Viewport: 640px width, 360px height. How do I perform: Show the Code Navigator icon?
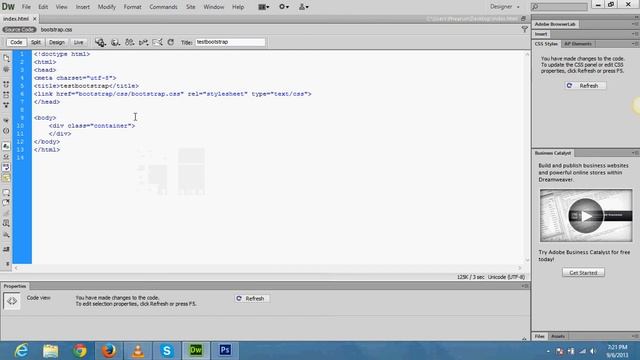tap(6, 70)
